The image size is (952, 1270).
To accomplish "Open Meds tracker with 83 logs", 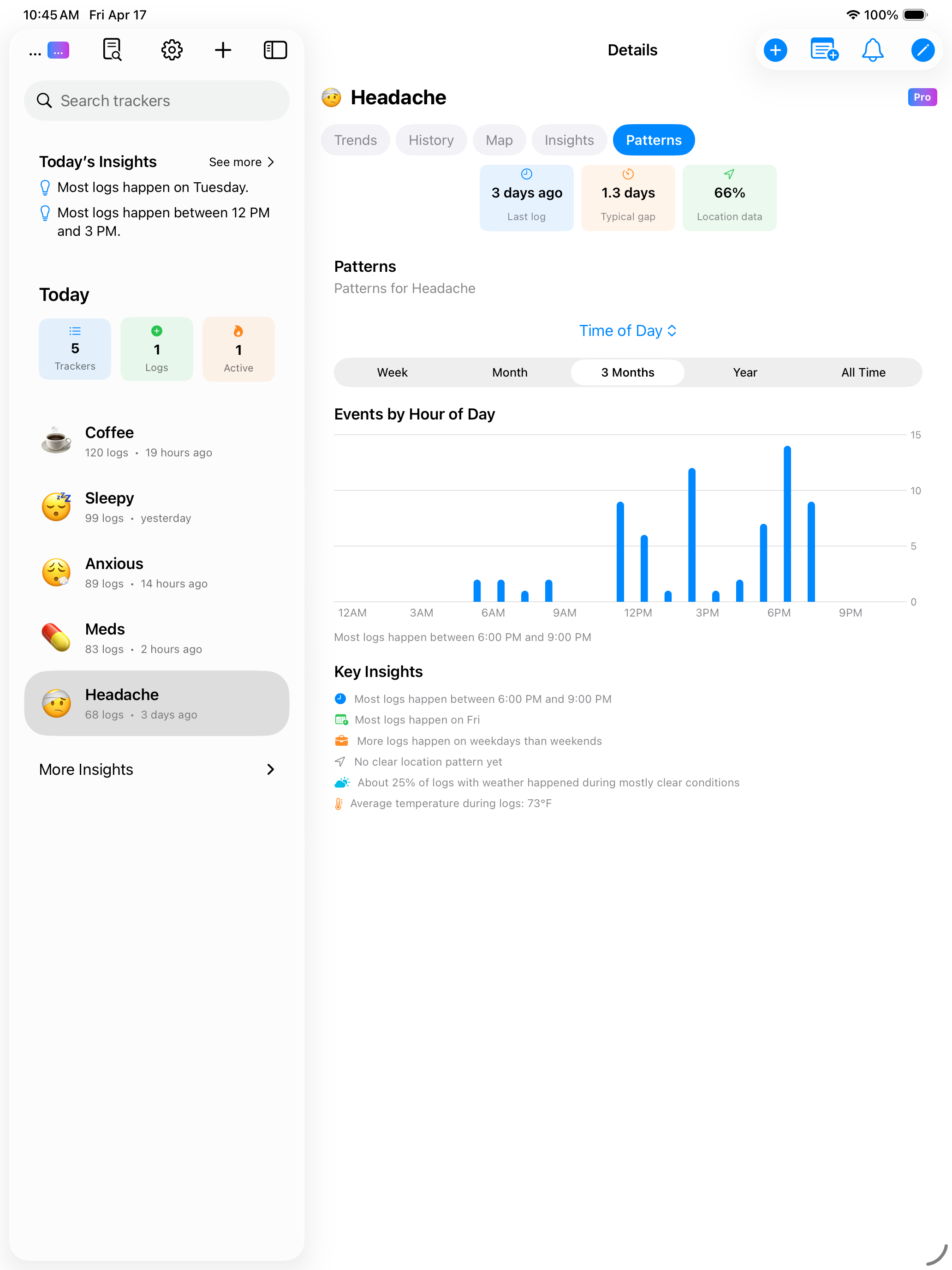I will [x=157, y=637].
